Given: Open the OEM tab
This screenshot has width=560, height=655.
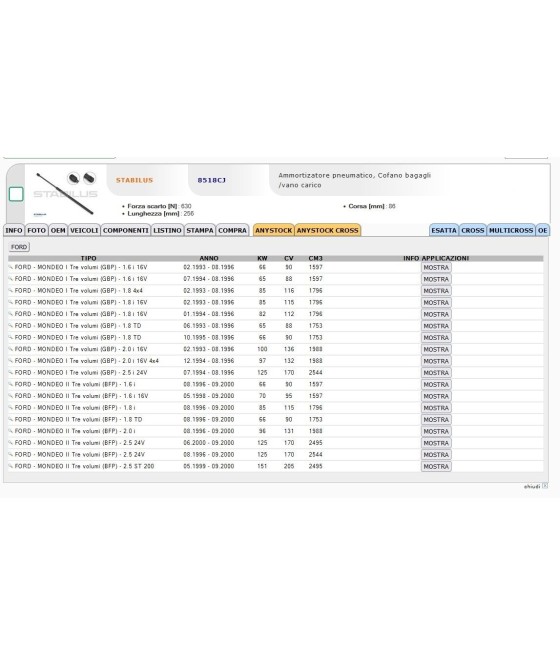Looking at the screenshot, I should point(58,230).
